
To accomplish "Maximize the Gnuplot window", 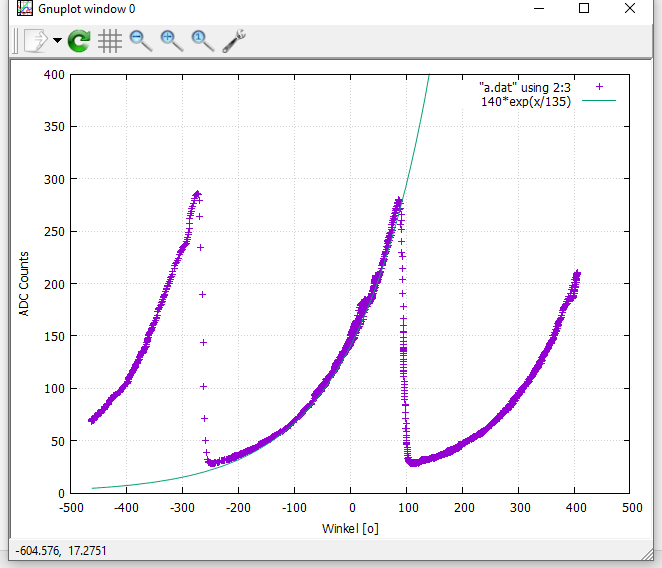I will point(584,9).
